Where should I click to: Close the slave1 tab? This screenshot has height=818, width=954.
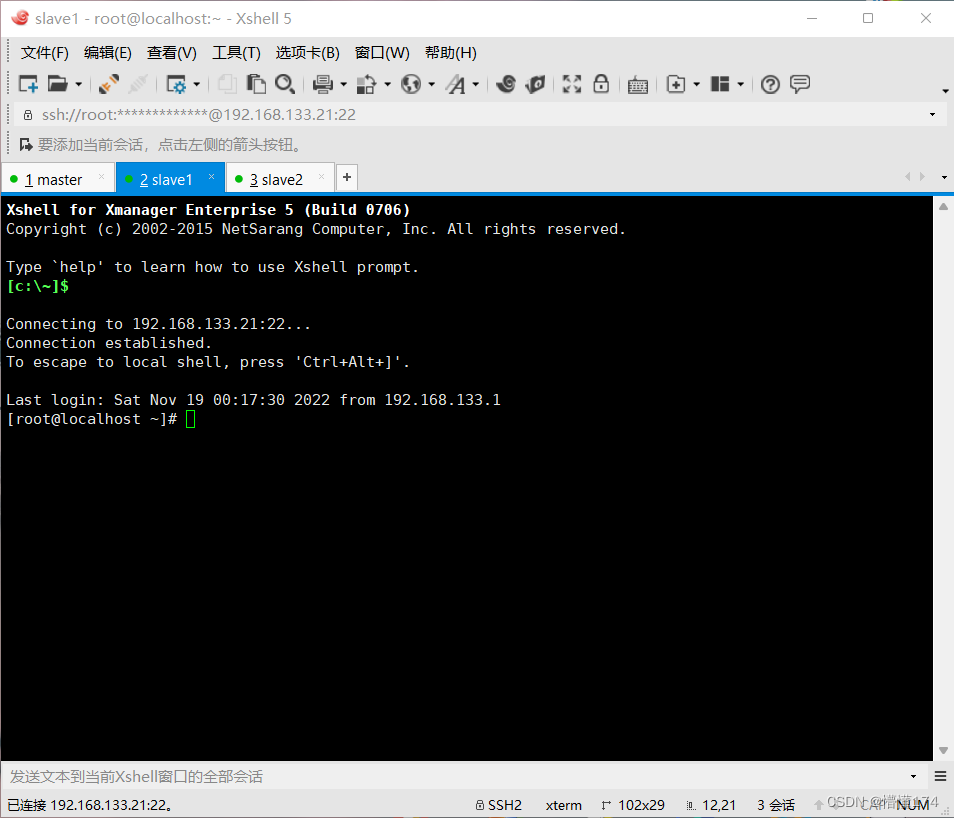pos(211,177)
